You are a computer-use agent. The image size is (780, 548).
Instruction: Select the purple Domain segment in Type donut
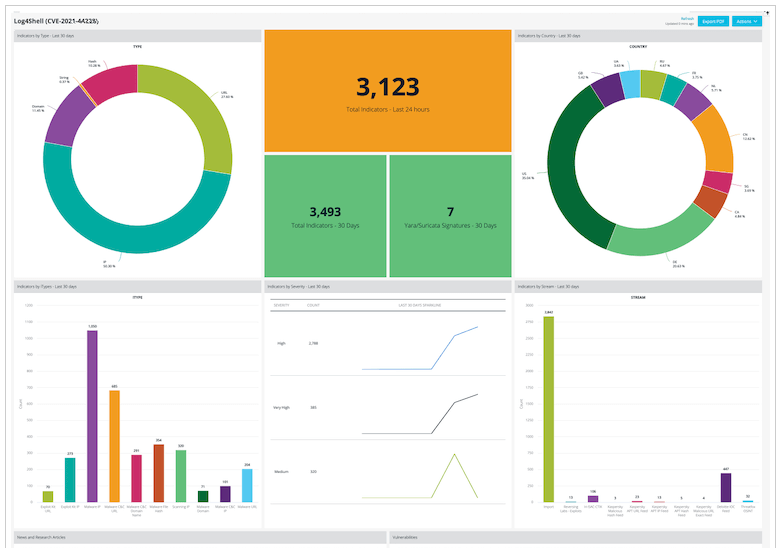67,119
